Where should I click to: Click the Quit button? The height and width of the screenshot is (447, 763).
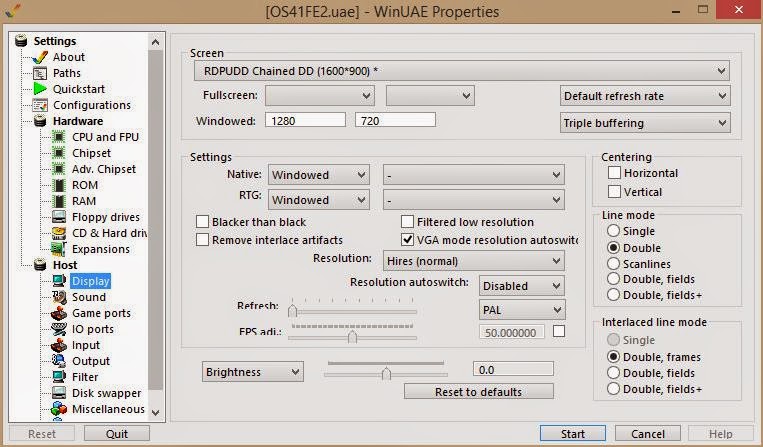tap(117, 433)
